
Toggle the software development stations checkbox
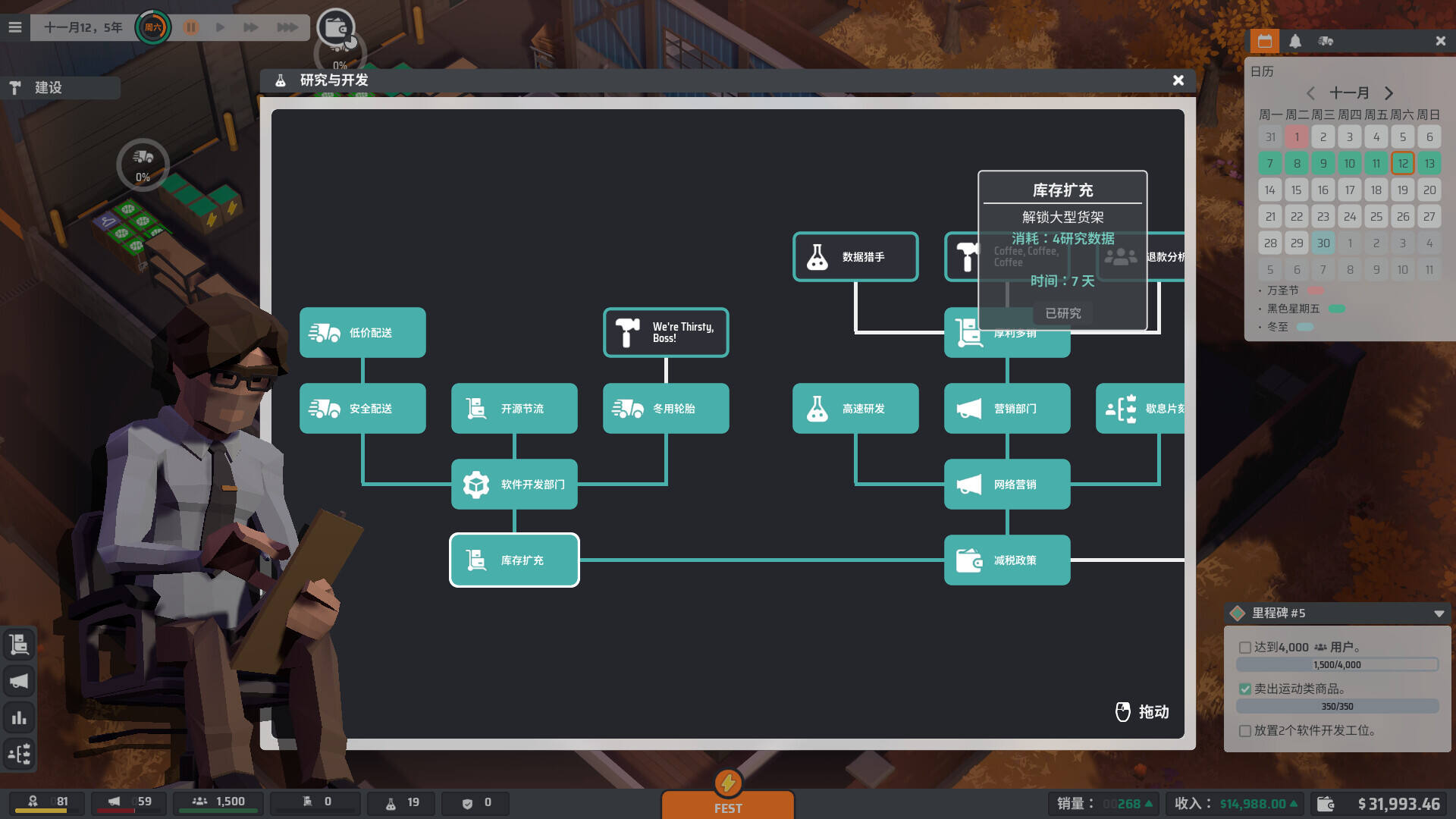coord(1244,731)
